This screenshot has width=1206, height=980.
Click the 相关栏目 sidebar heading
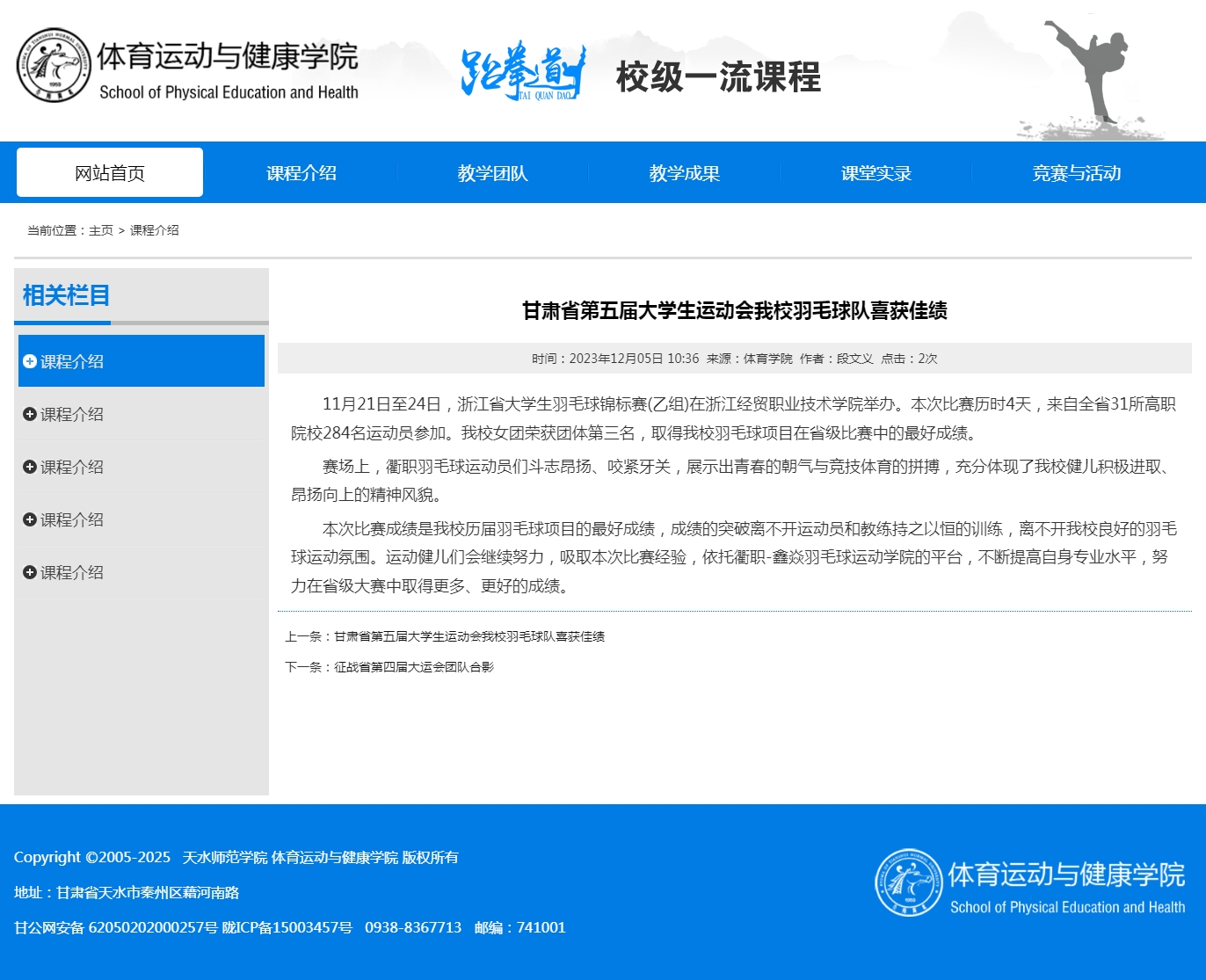click(66, 295)
